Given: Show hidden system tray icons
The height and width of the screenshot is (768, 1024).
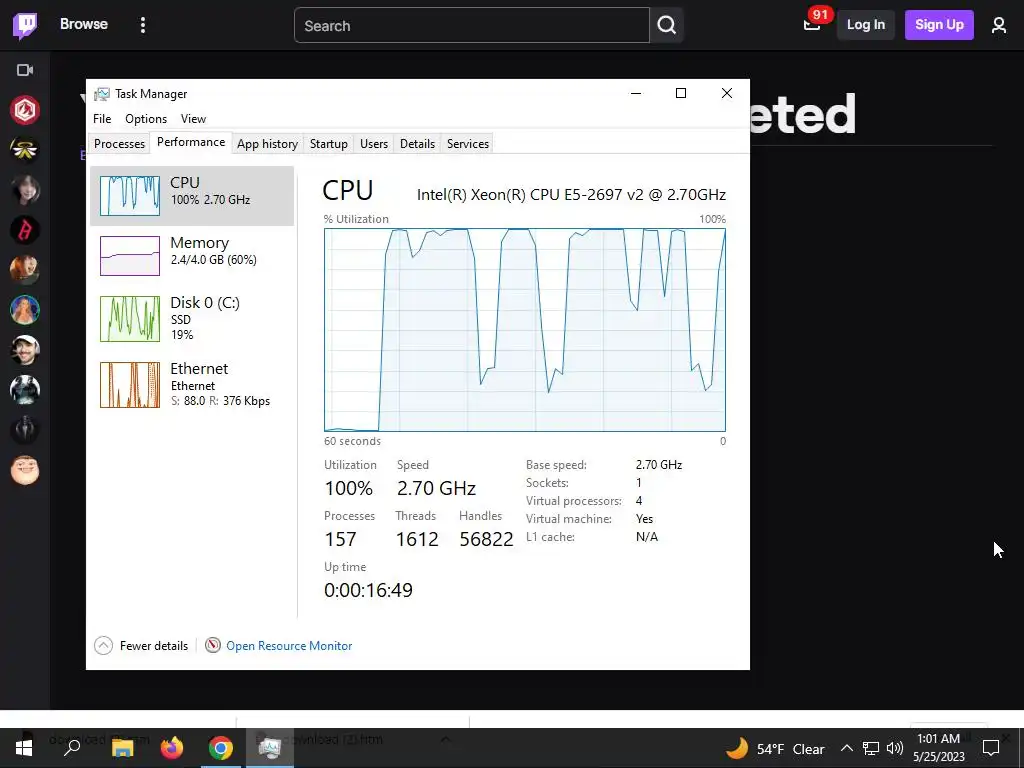Looking at the screenshot, I should (846, 748).
